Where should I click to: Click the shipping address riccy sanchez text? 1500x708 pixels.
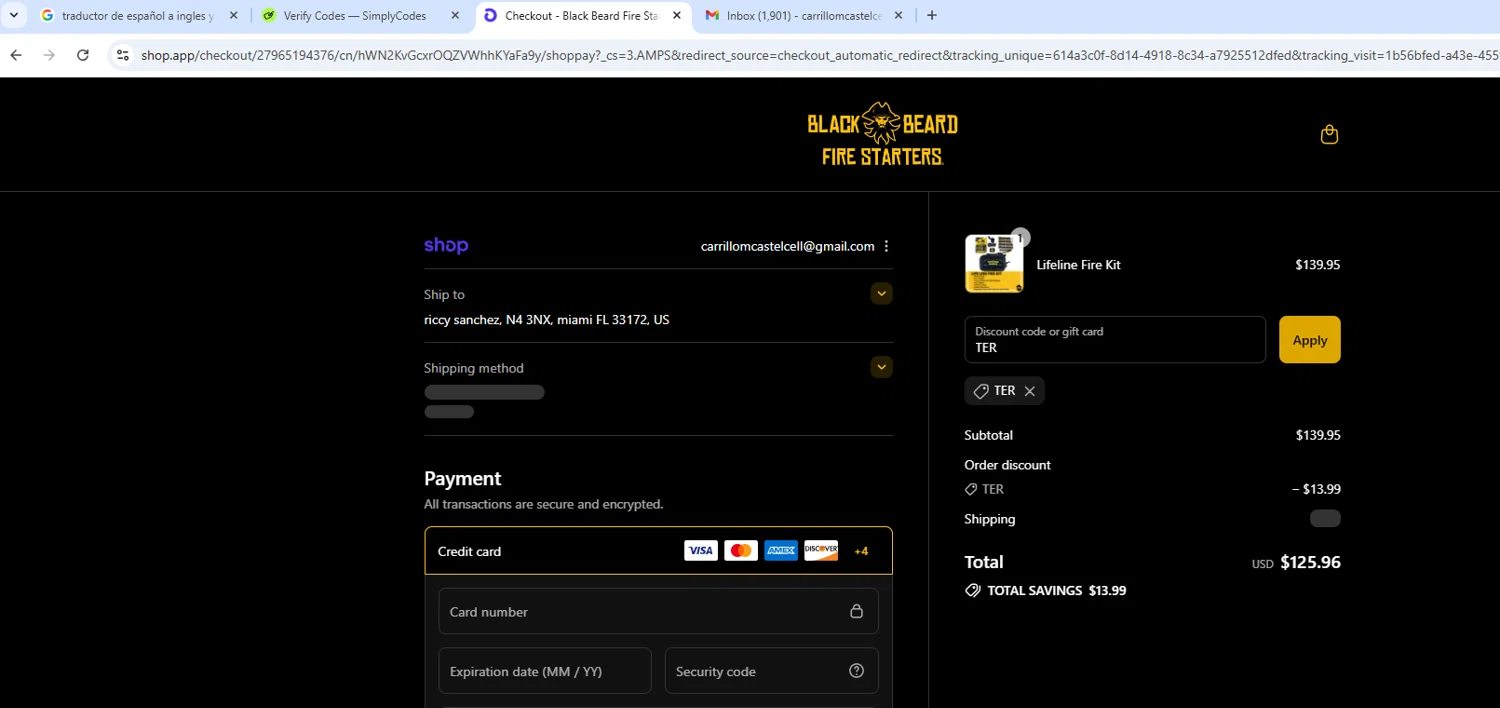547,320
